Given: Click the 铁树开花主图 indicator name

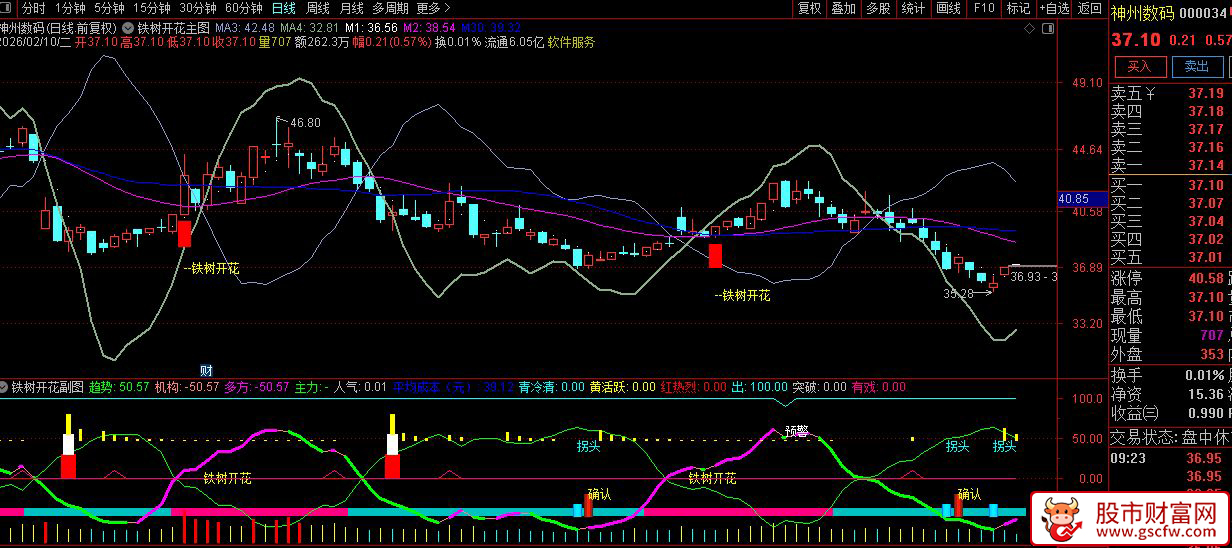Looking at the screenshot, I should tap(175, 28).
